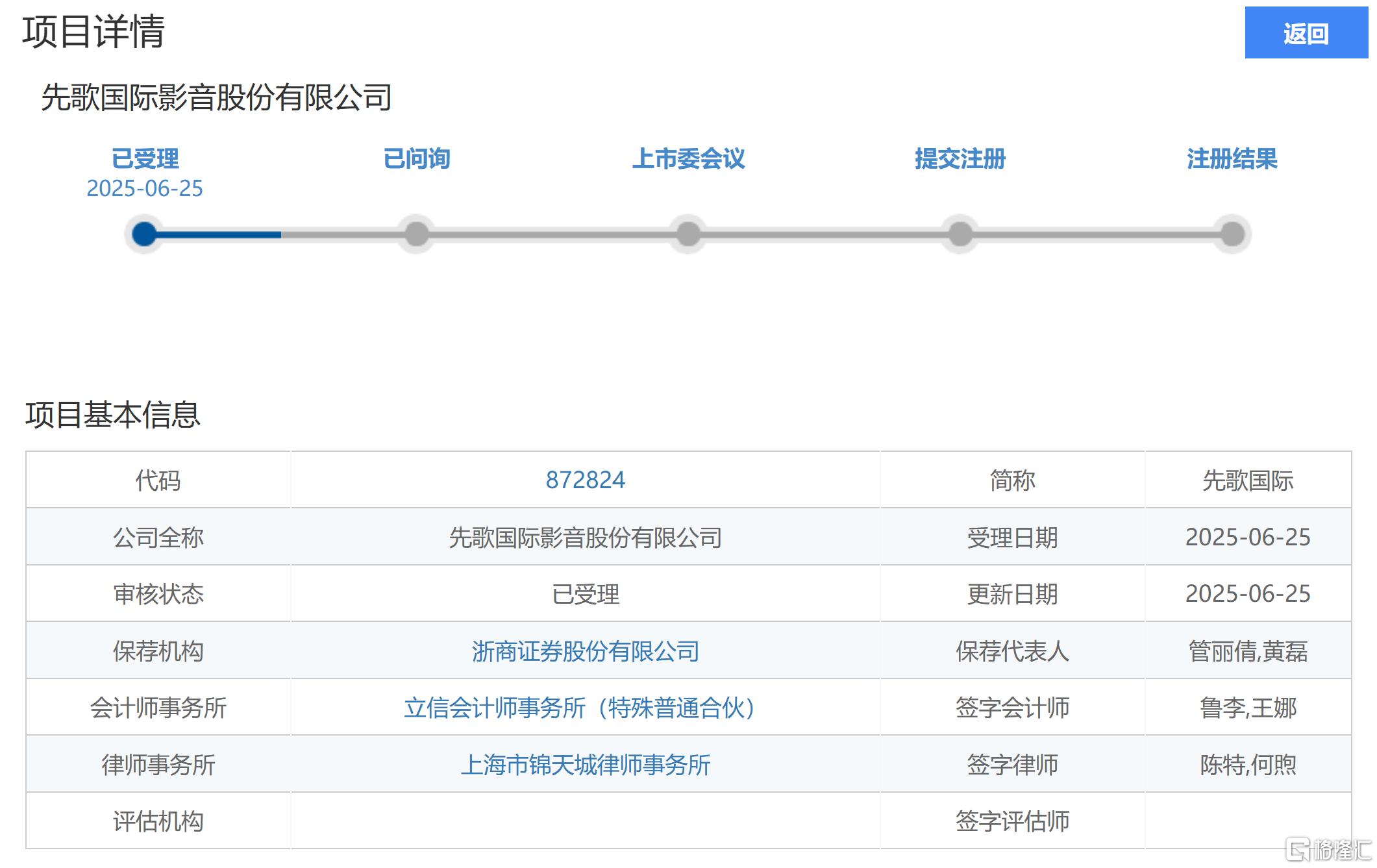Image resolution: width=1377 pixels, height=868 pixels.
Task: Click the 签字会计师 label cell
Action: [1012, 708]
